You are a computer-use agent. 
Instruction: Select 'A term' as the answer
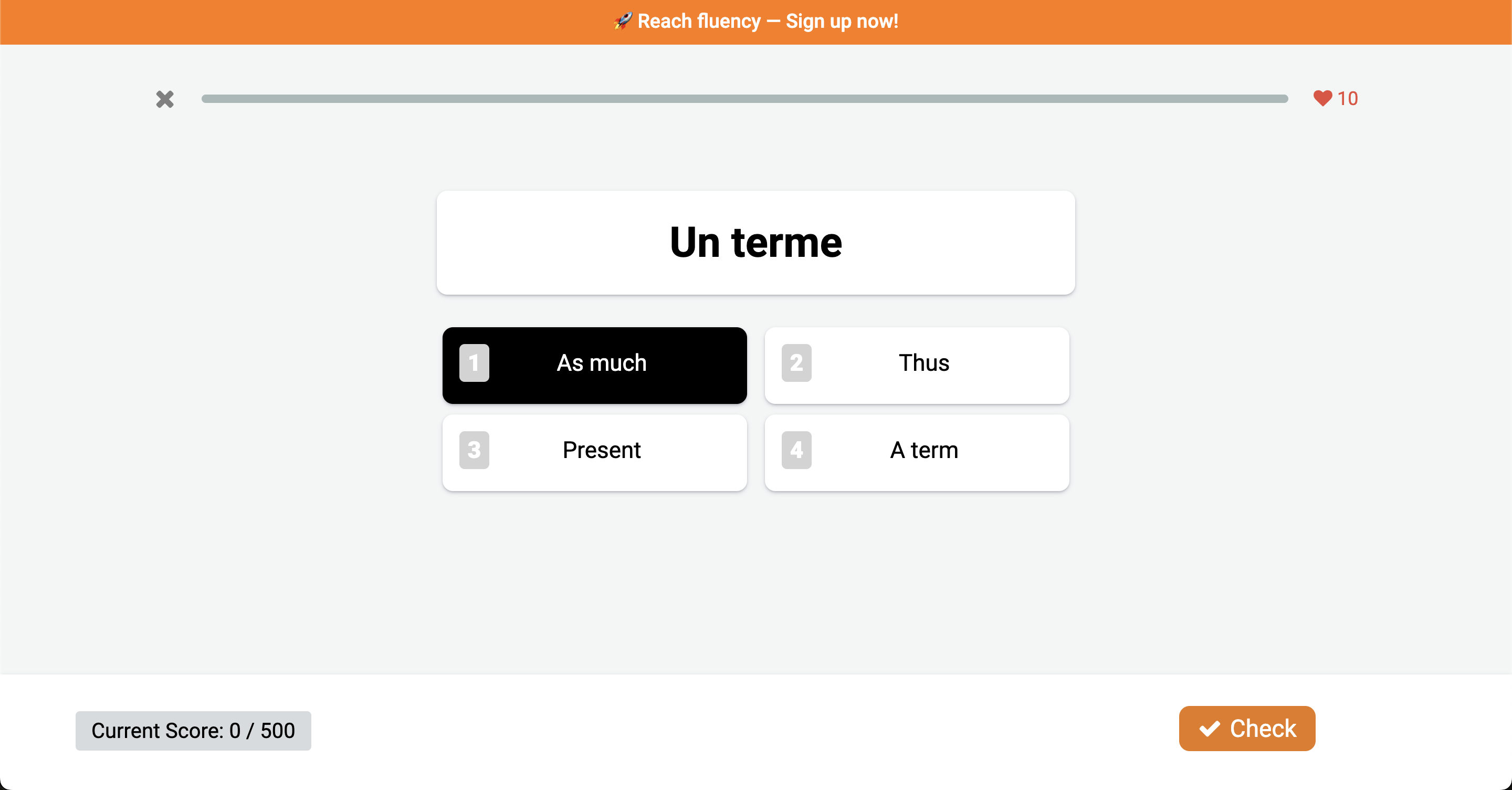coord(917,452)
